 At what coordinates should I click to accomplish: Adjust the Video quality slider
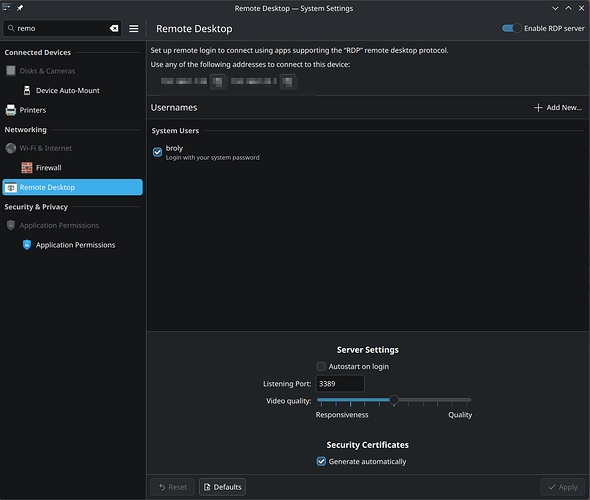pos(394,400)
